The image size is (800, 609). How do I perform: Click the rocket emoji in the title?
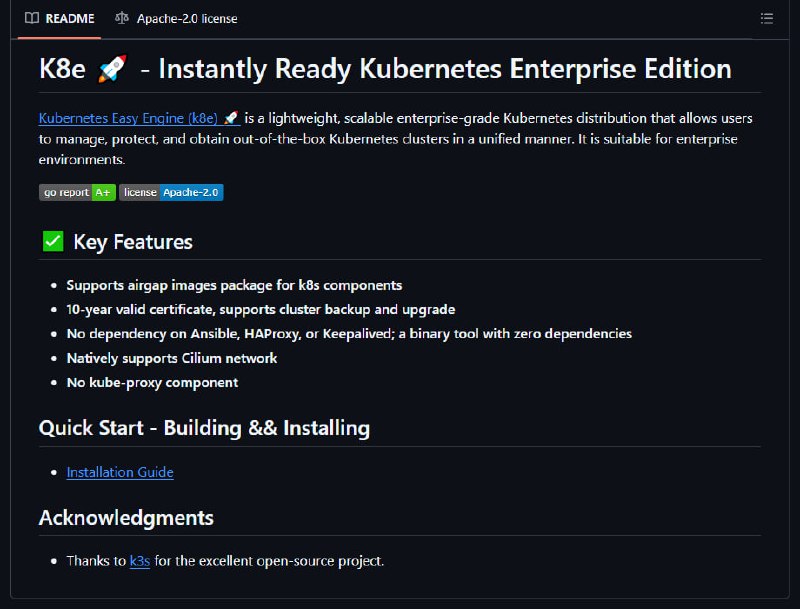112,68
